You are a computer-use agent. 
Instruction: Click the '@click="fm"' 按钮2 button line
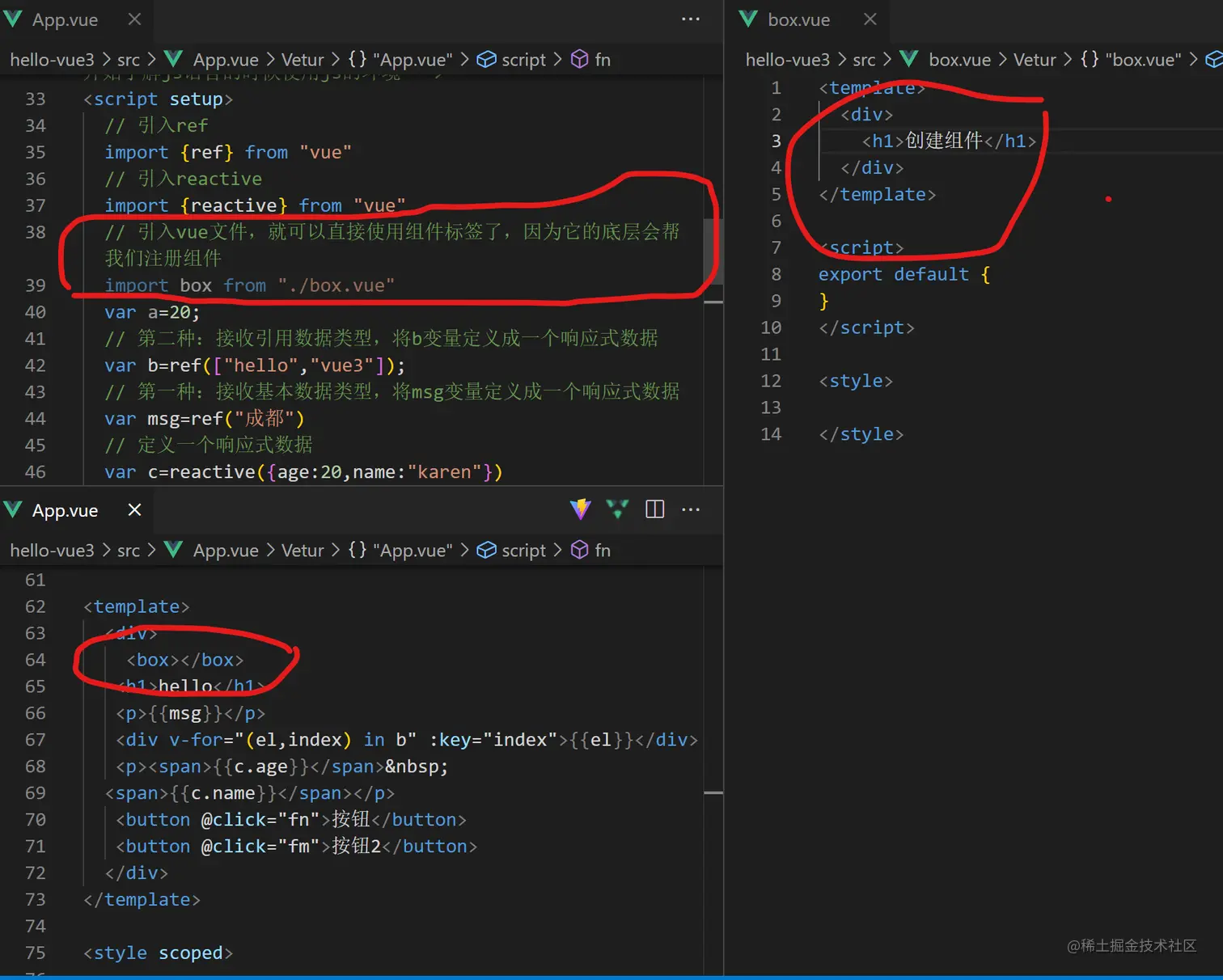(x=296, y=847)
